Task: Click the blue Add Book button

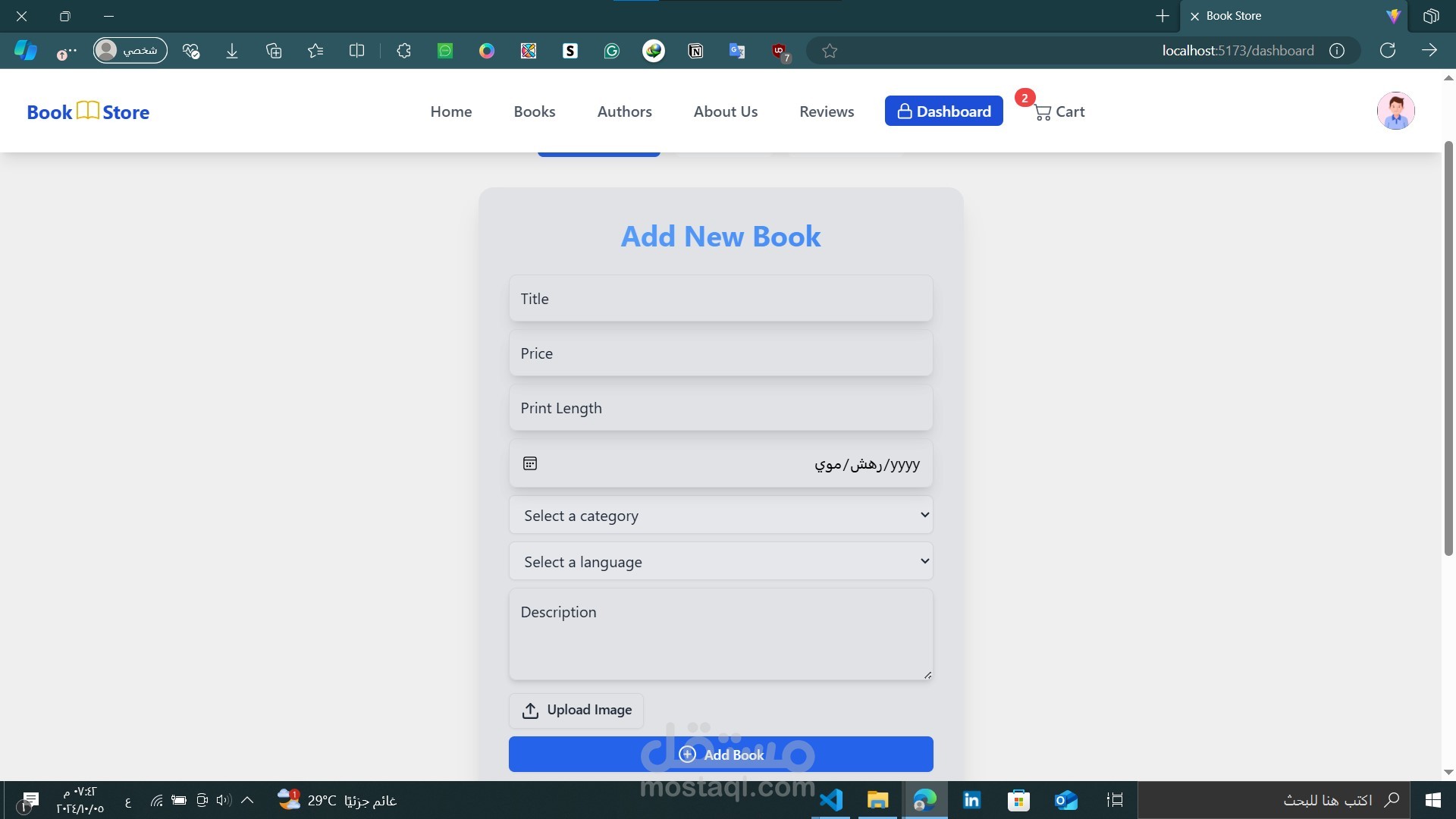Action: pos(720,754)
